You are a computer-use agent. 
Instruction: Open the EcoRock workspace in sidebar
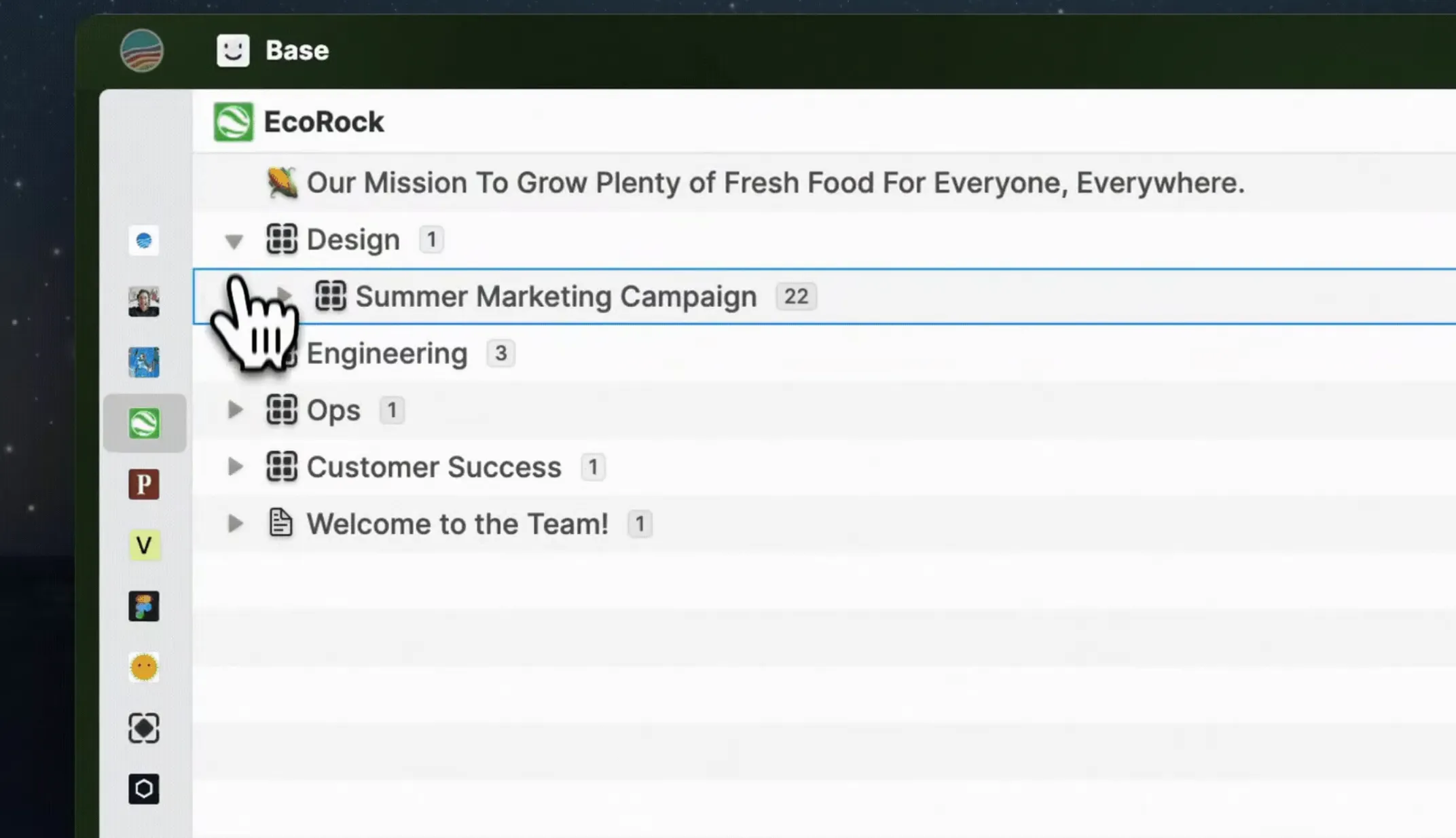tap(144, 423)
